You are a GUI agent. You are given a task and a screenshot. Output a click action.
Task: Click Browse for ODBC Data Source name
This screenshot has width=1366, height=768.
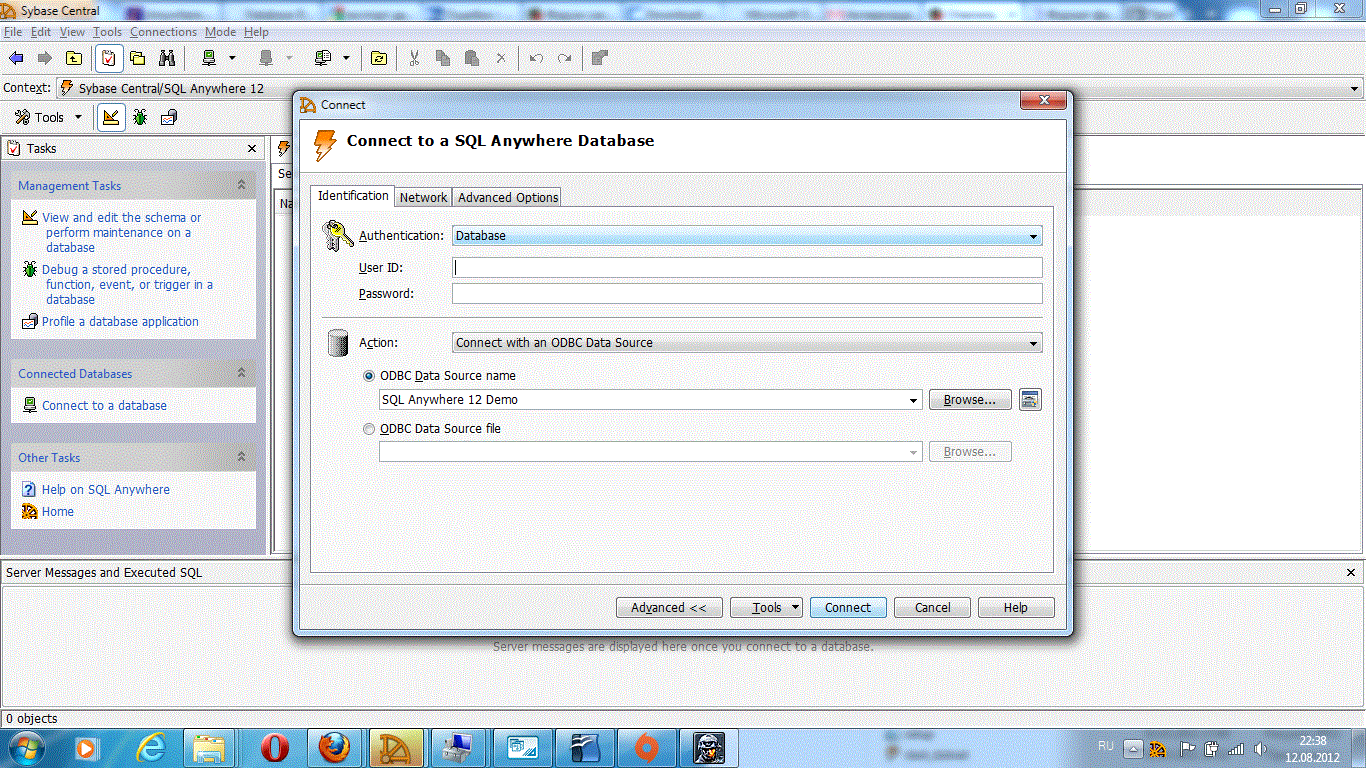[x=970, y=400]
